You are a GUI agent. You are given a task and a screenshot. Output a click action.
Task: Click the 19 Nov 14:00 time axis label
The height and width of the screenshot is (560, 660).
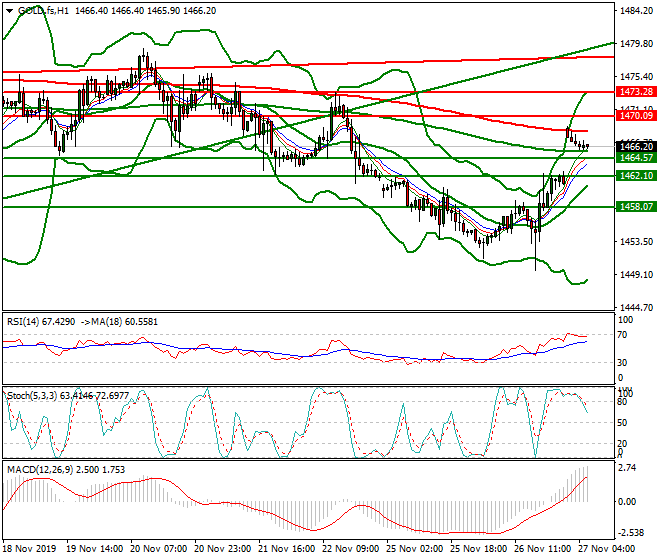(95, 549)
